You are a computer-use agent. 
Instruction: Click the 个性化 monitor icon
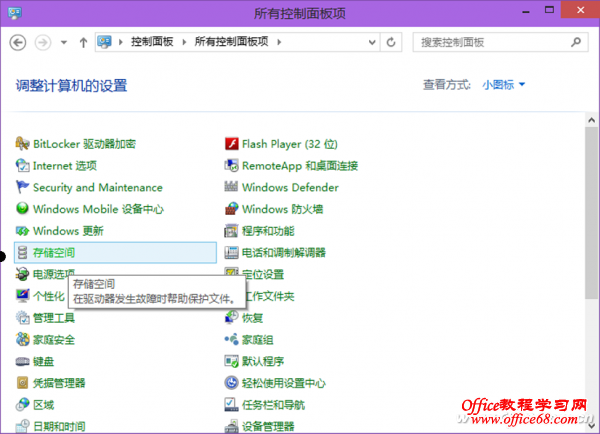coord(22,296)
